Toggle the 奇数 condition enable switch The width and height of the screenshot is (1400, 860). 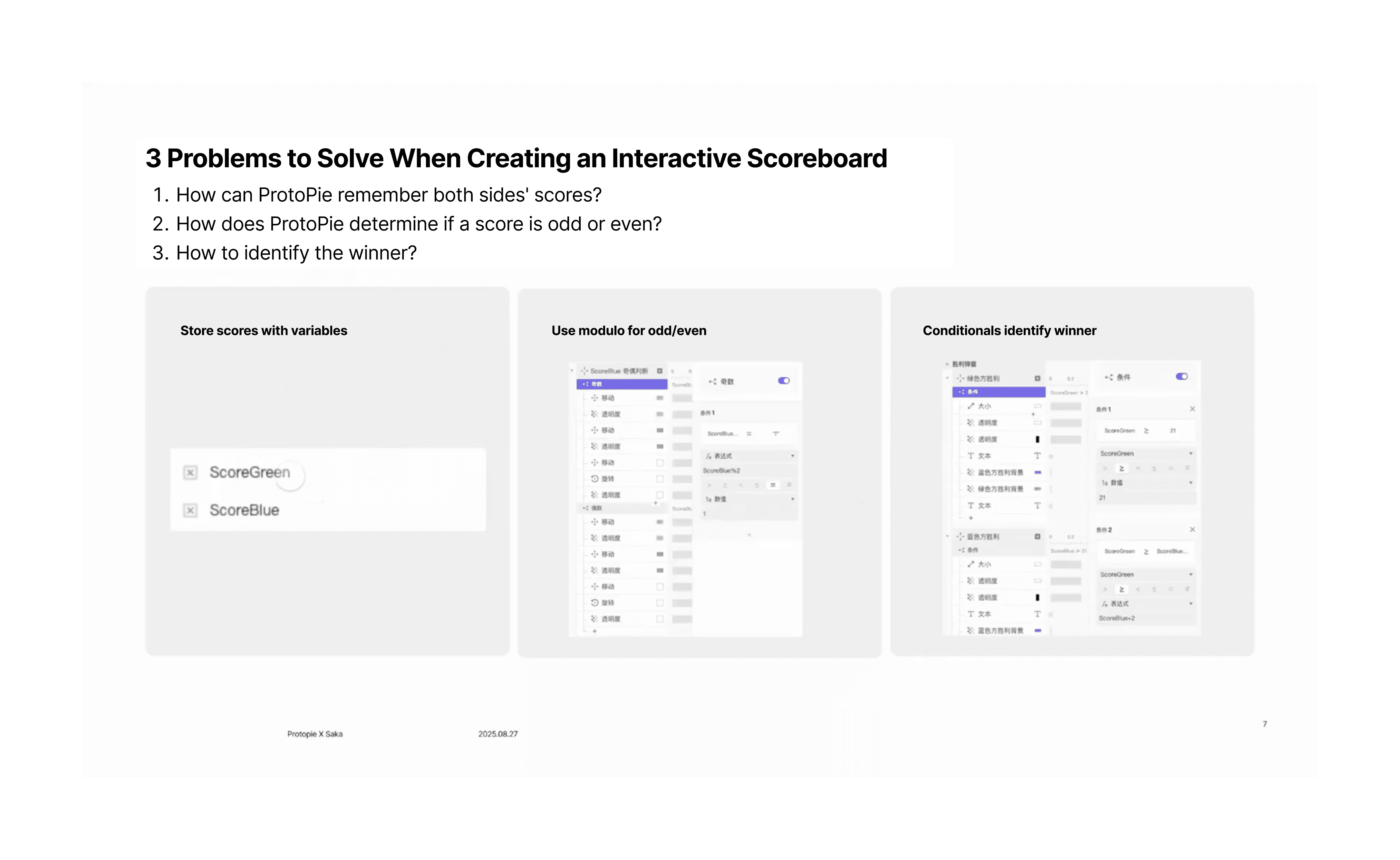pos(784,381)
